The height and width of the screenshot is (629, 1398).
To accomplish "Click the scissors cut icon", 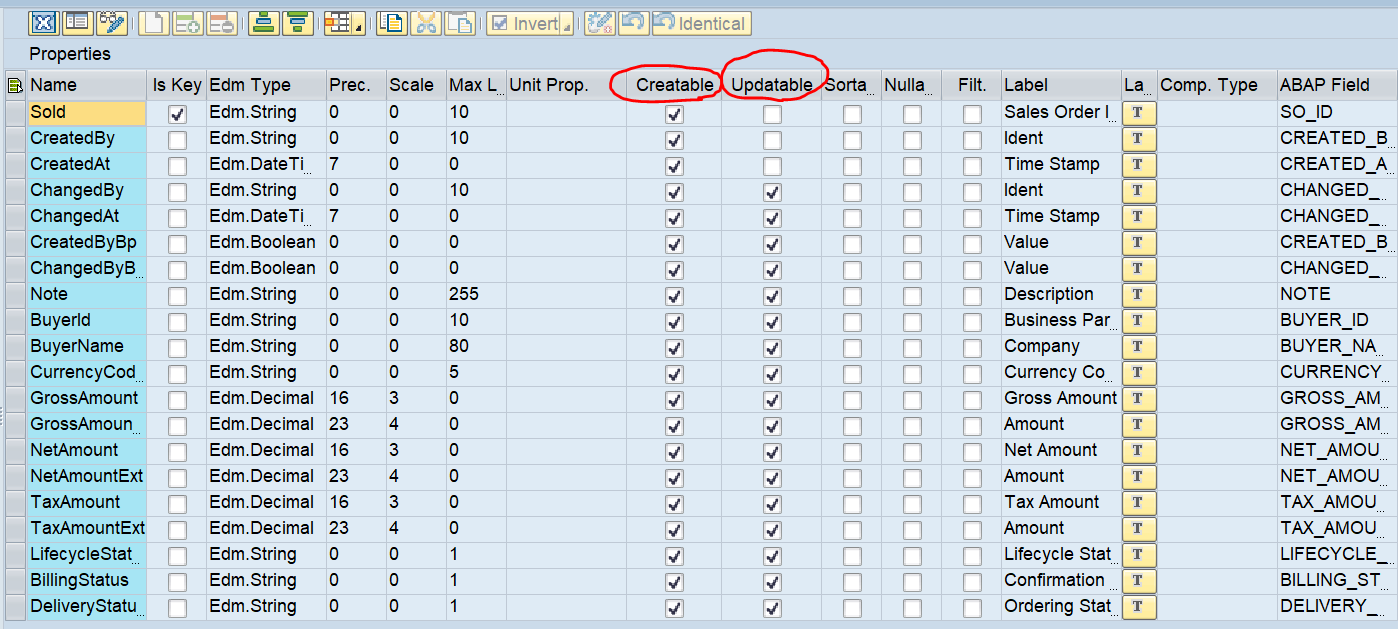I will click(426, 23).
